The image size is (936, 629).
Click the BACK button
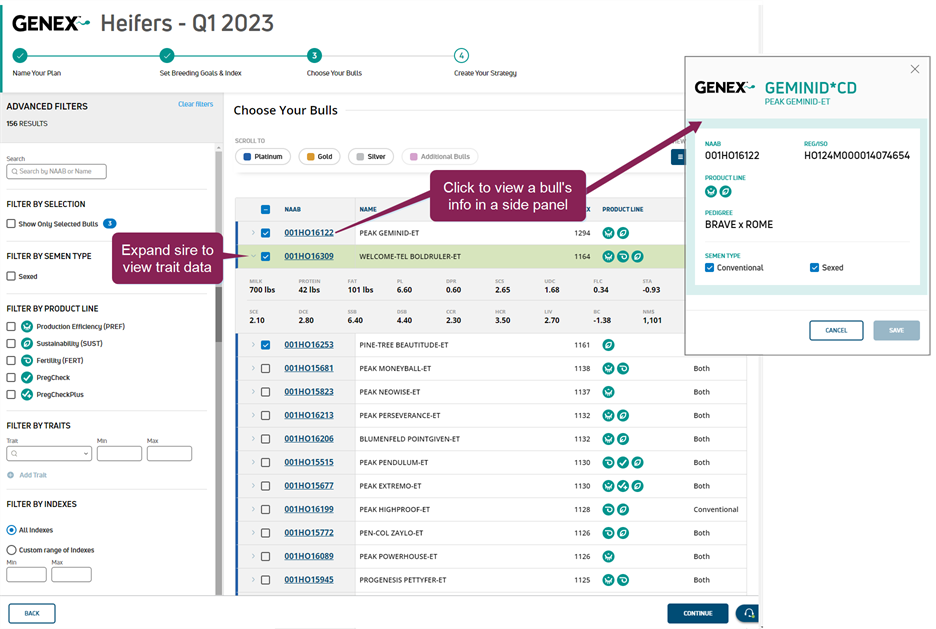click(32, 613)
